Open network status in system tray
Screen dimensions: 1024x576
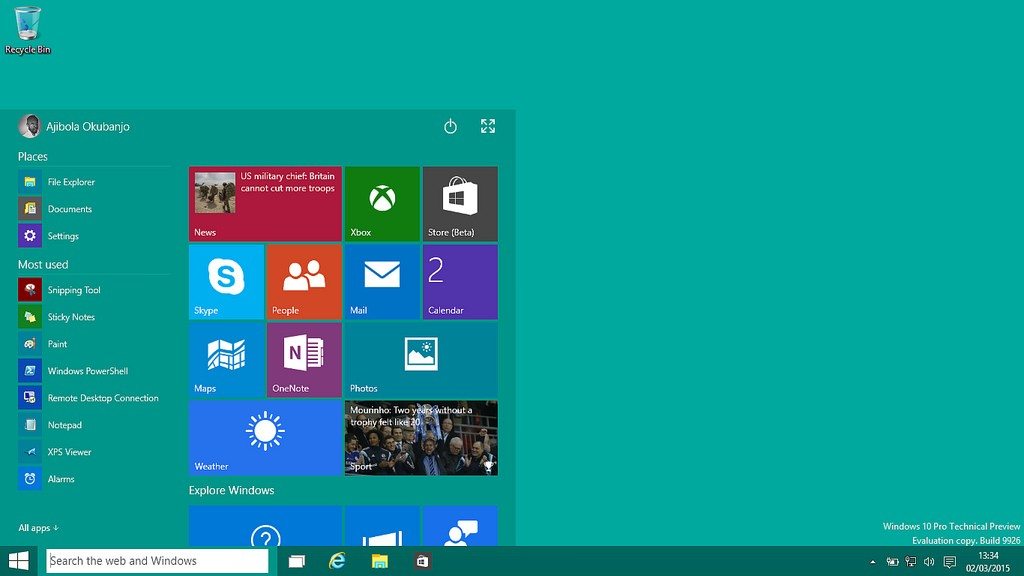point(910,562)
